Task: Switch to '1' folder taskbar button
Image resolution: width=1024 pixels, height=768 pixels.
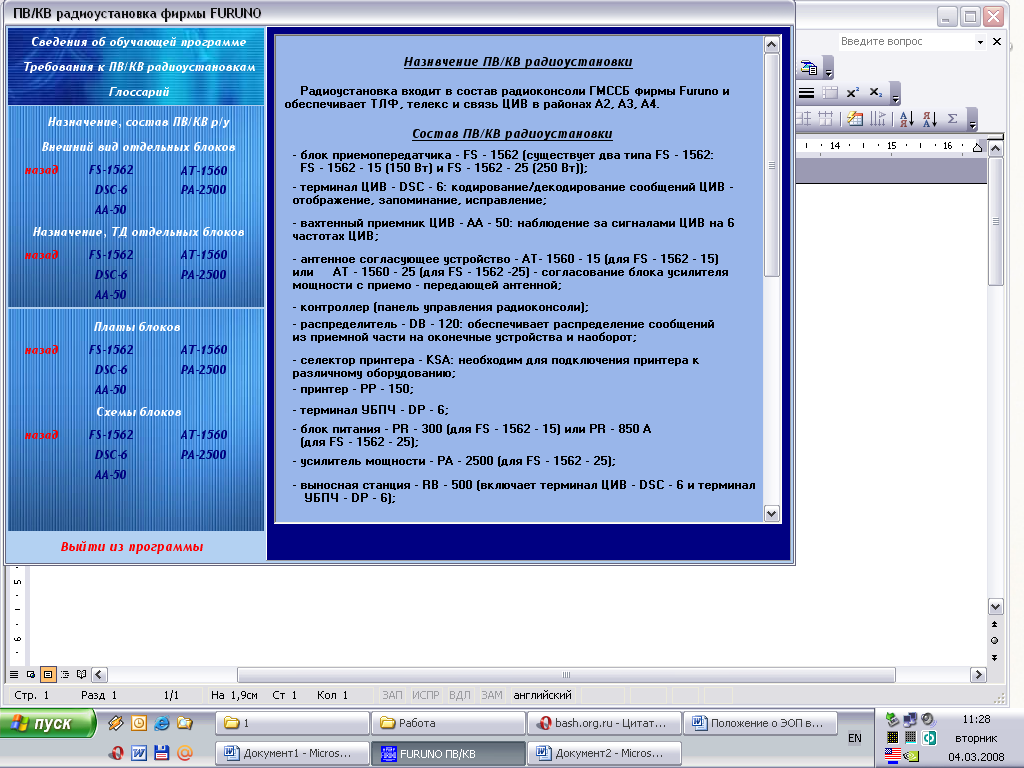Action: tap(293, 723)
